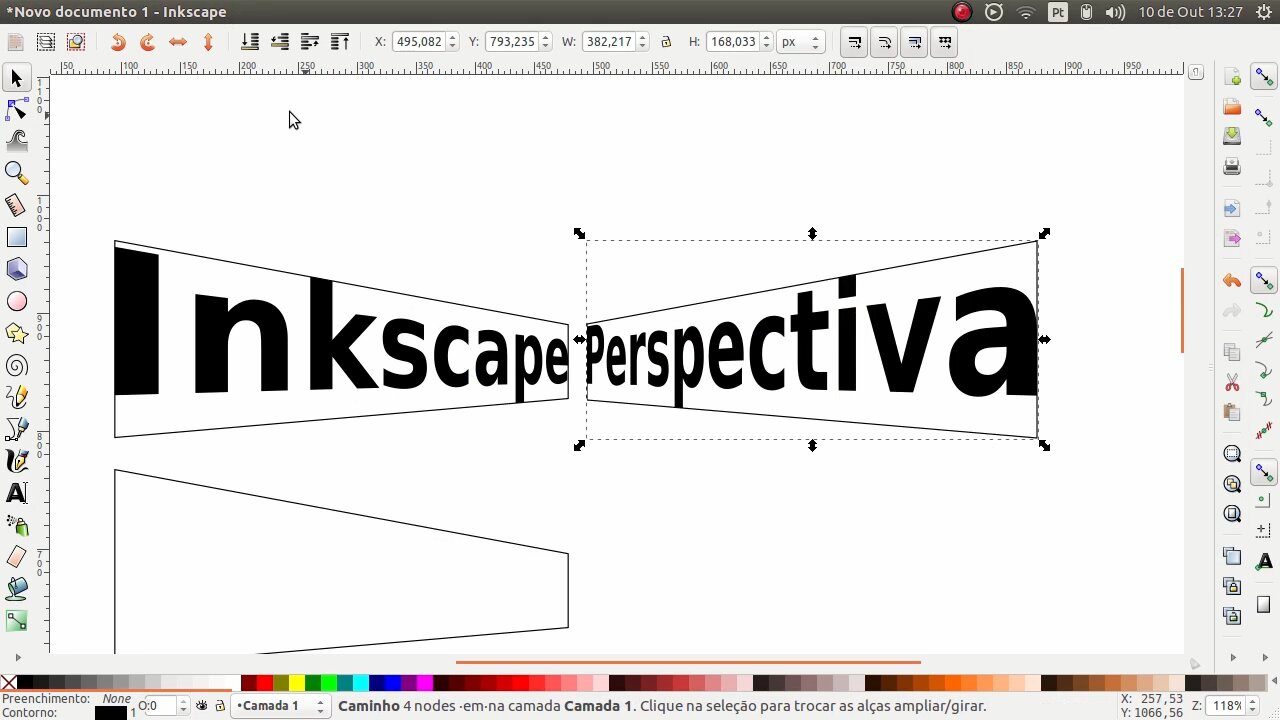Click Zoom to fit page icon
The height and width of the screenshot is (720, 1280).
1232,514
